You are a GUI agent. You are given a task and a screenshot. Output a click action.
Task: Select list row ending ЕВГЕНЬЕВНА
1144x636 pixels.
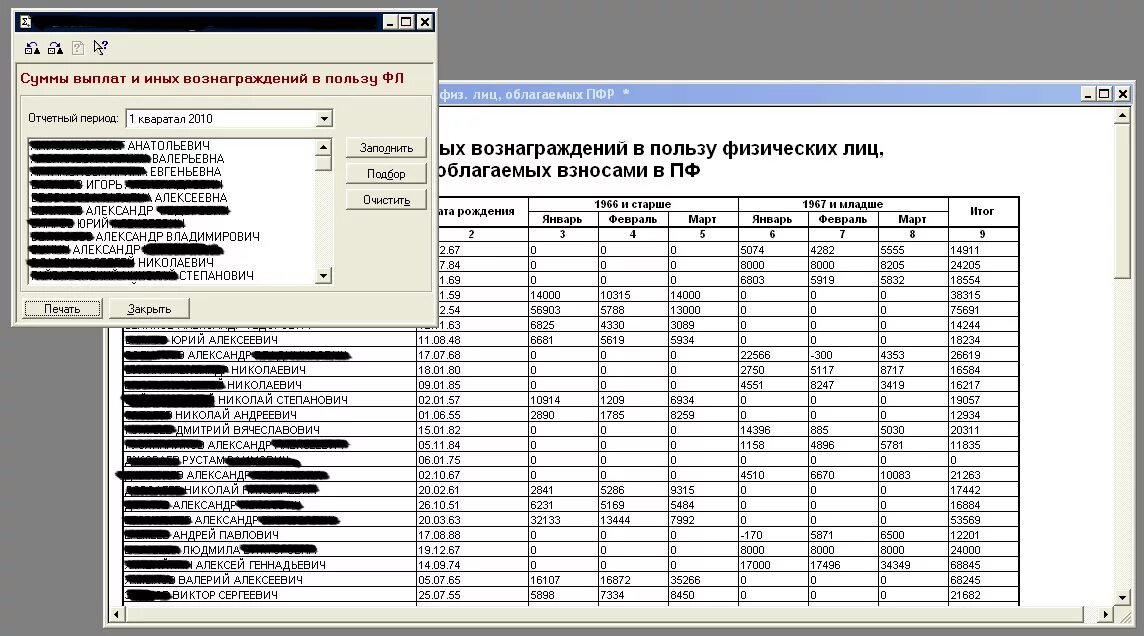[172, 172]
